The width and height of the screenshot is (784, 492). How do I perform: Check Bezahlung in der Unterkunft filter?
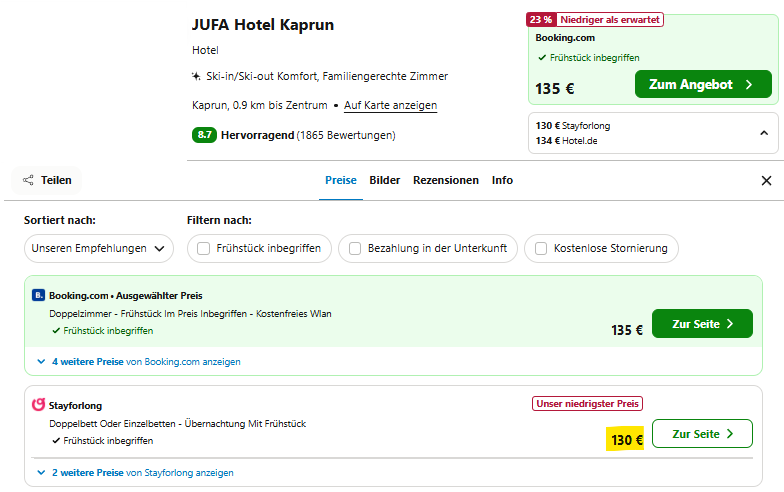[x=355, y=248]
